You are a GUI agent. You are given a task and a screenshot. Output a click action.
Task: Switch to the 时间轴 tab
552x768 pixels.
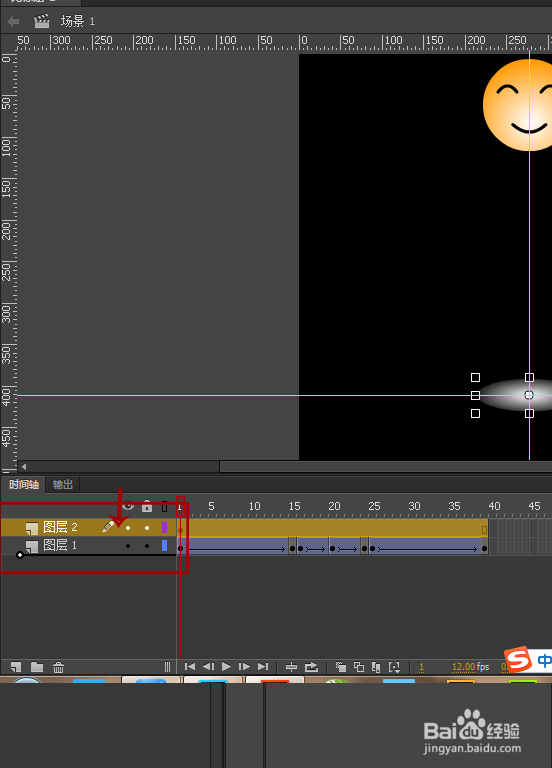[x=24, y=484]
